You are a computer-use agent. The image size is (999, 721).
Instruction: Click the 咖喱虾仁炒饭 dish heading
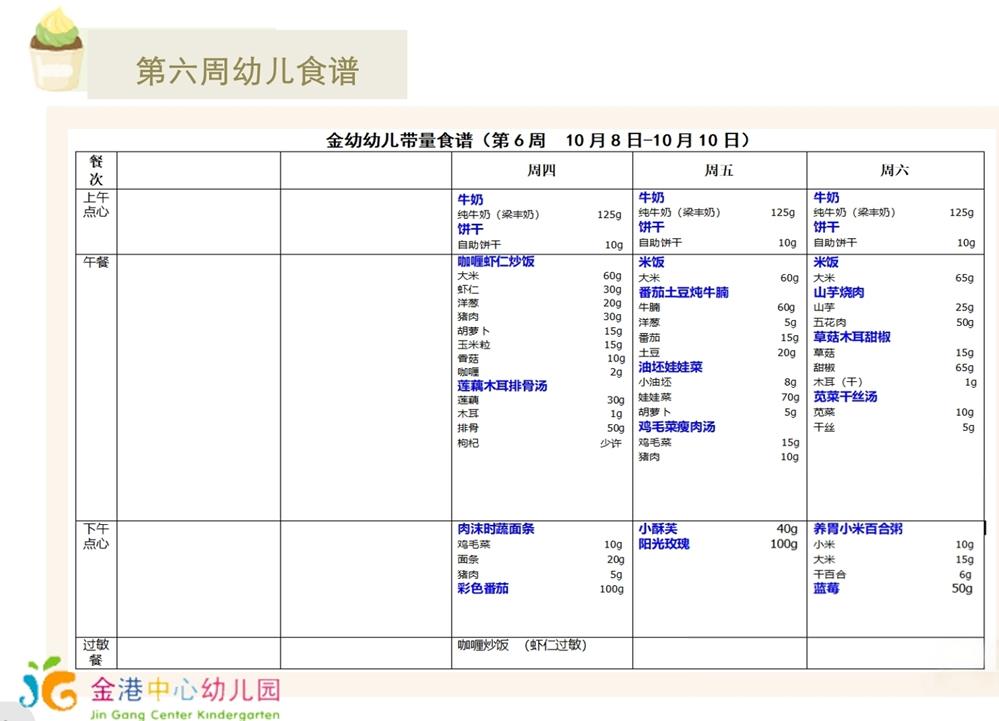[496, 261]
